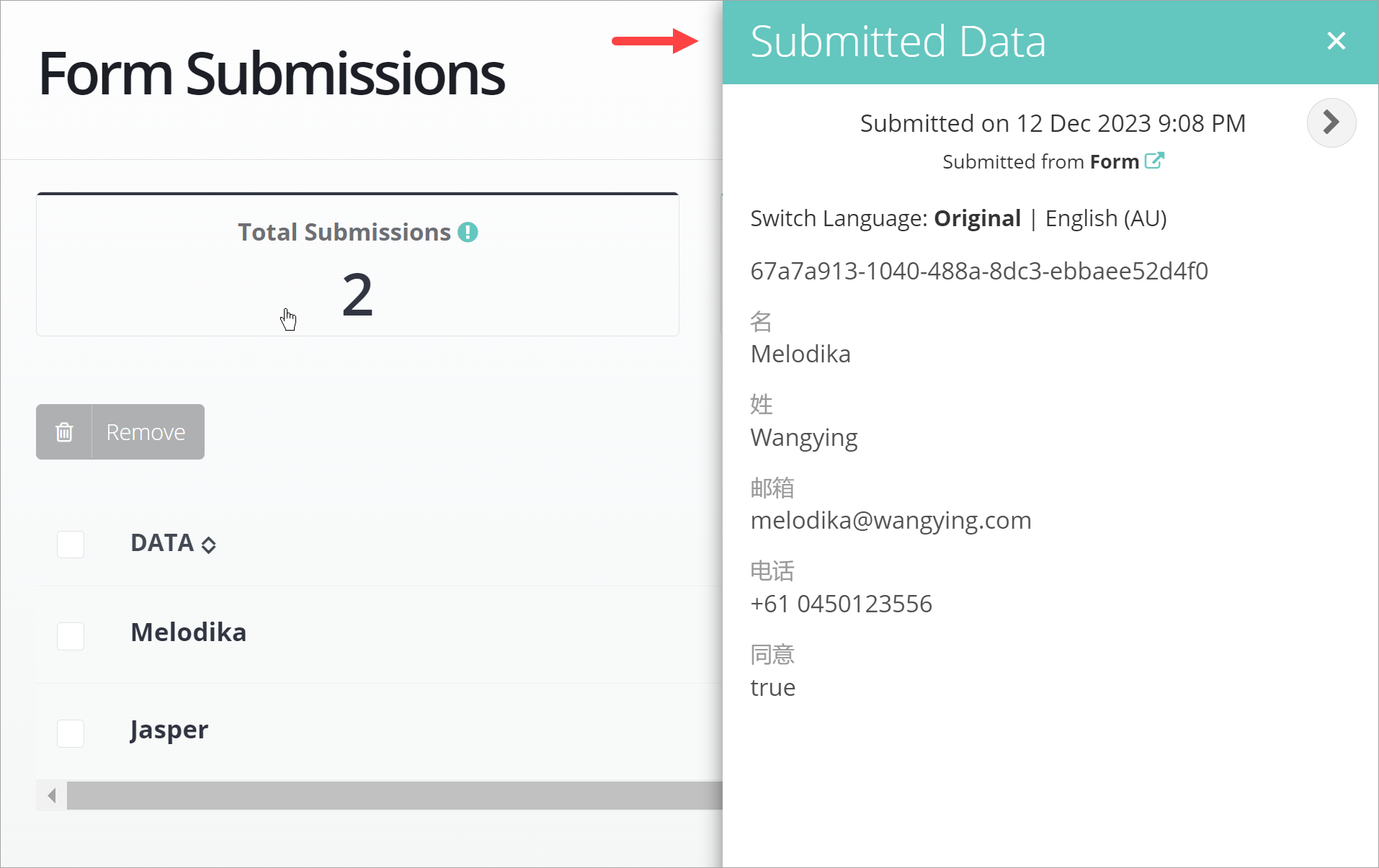
Task: Open the external Form link icon
Action: (1154, 161)
